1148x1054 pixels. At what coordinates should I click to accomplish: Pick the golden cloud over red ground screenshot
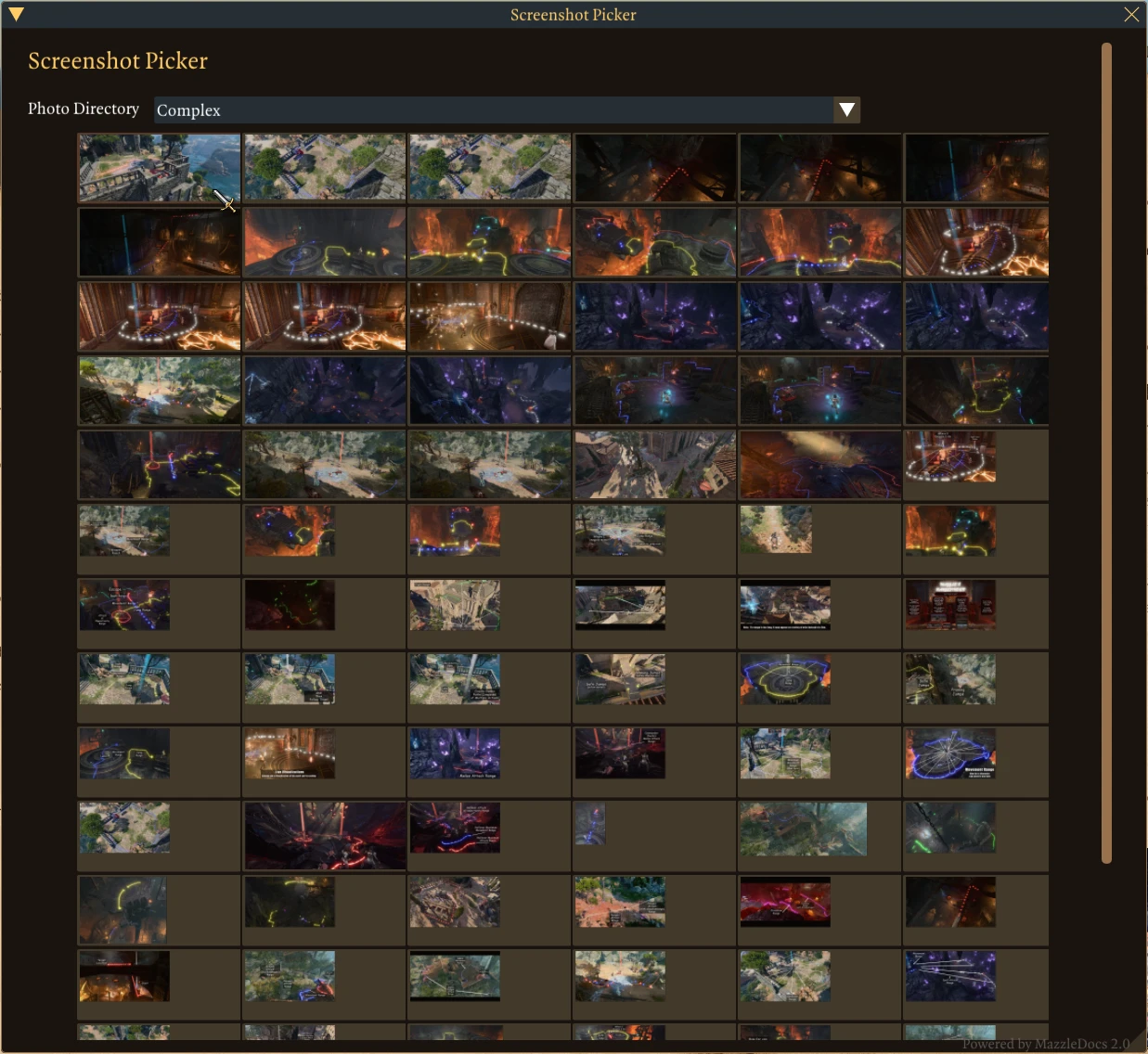[x=820, y=465]
